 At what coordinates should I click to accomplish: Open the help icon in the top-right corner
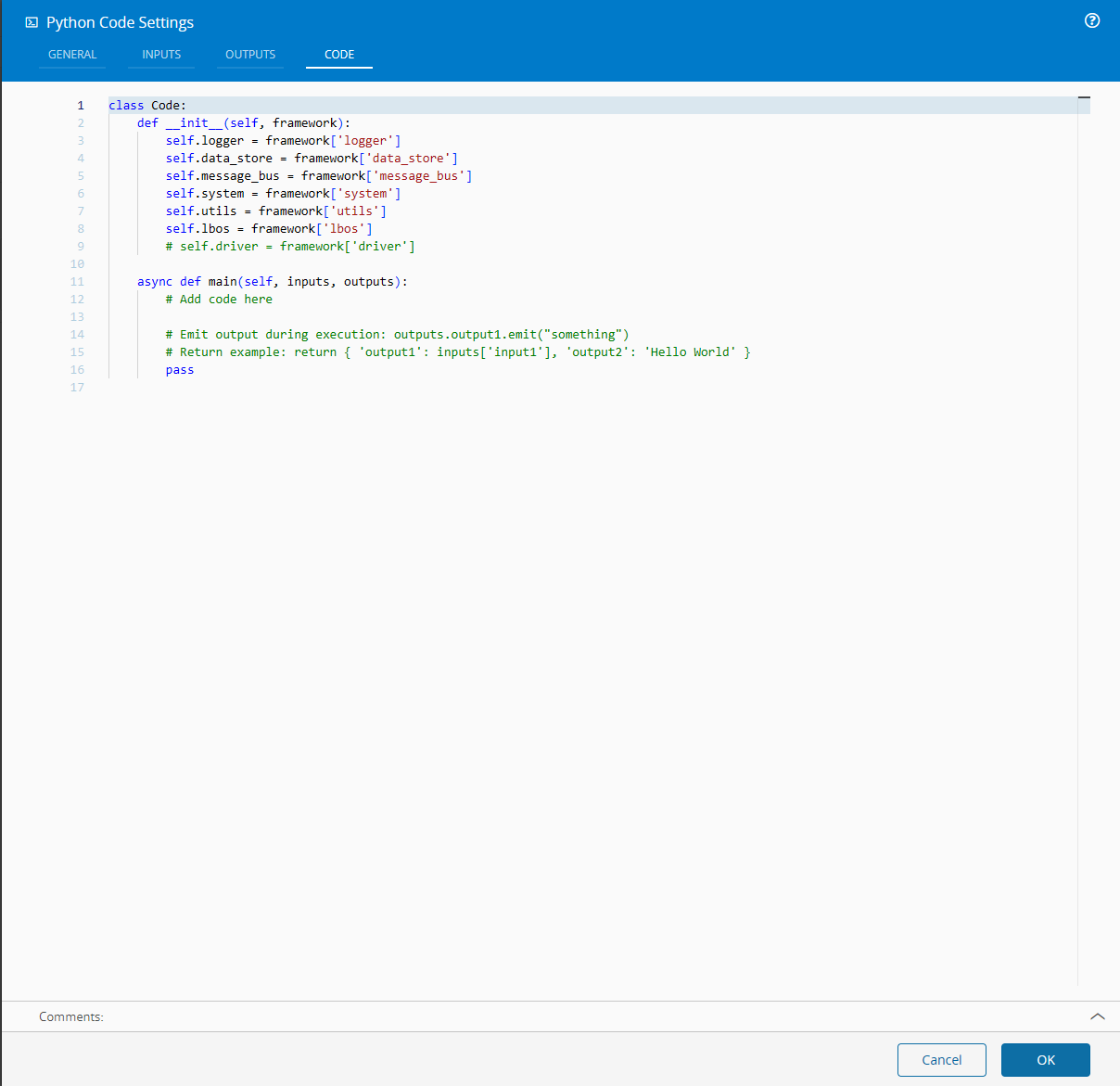click(1091, 20)
